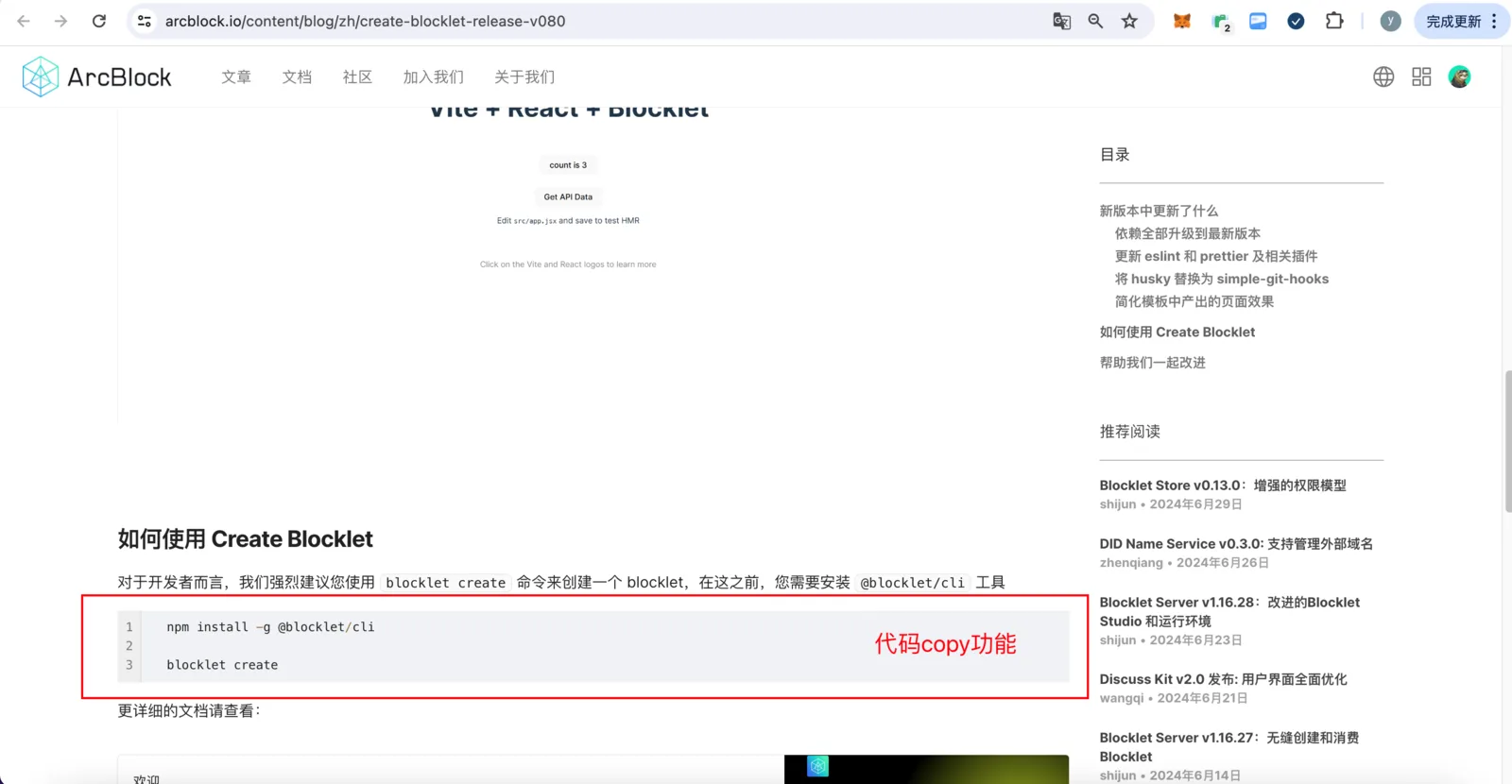Viewport: 1512px width, 784px height.
Task: Reload the current page
Action: (x=99, y=21)
